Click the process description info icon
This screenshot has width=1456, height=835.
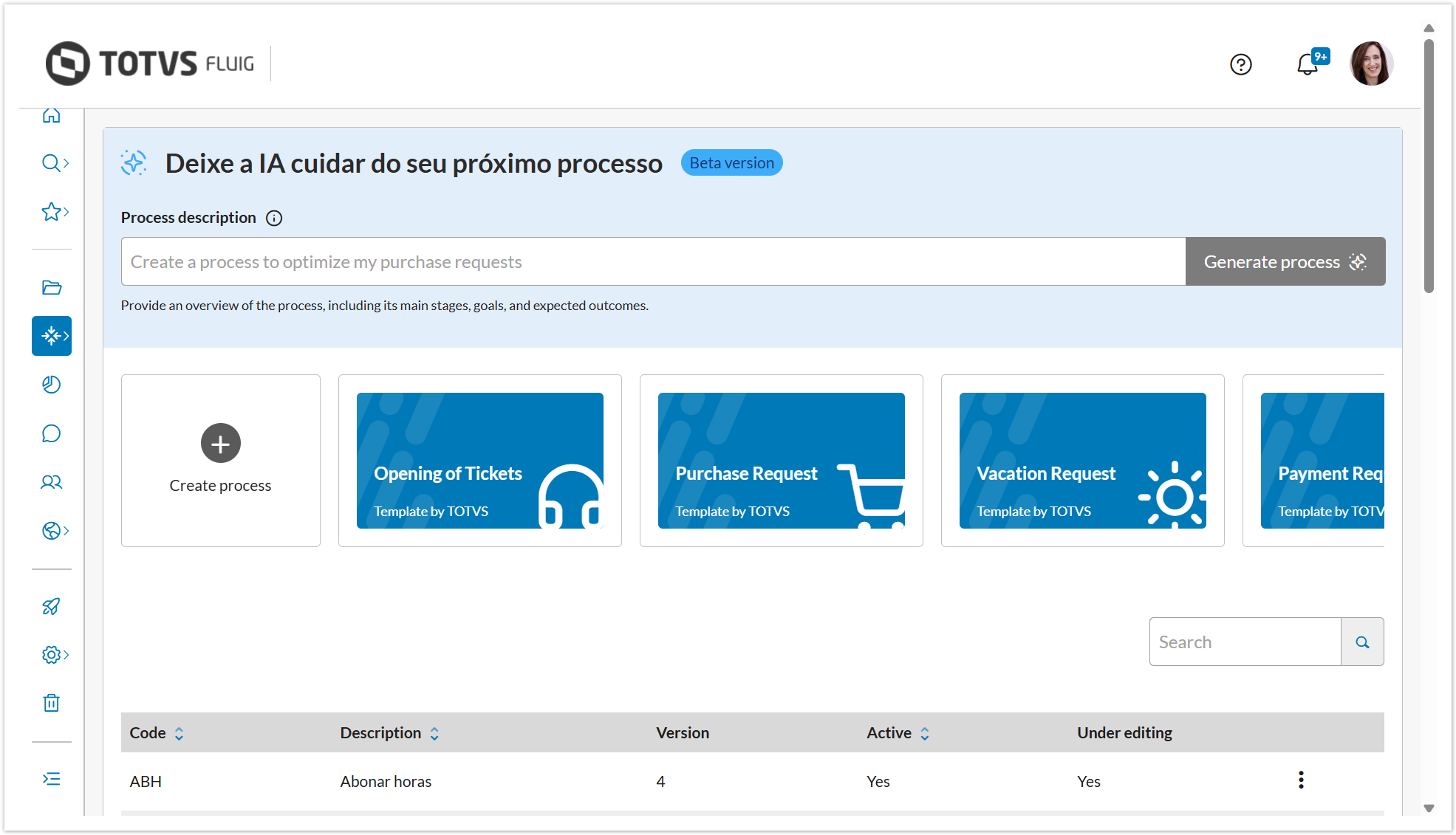click(x=274, y=219)
